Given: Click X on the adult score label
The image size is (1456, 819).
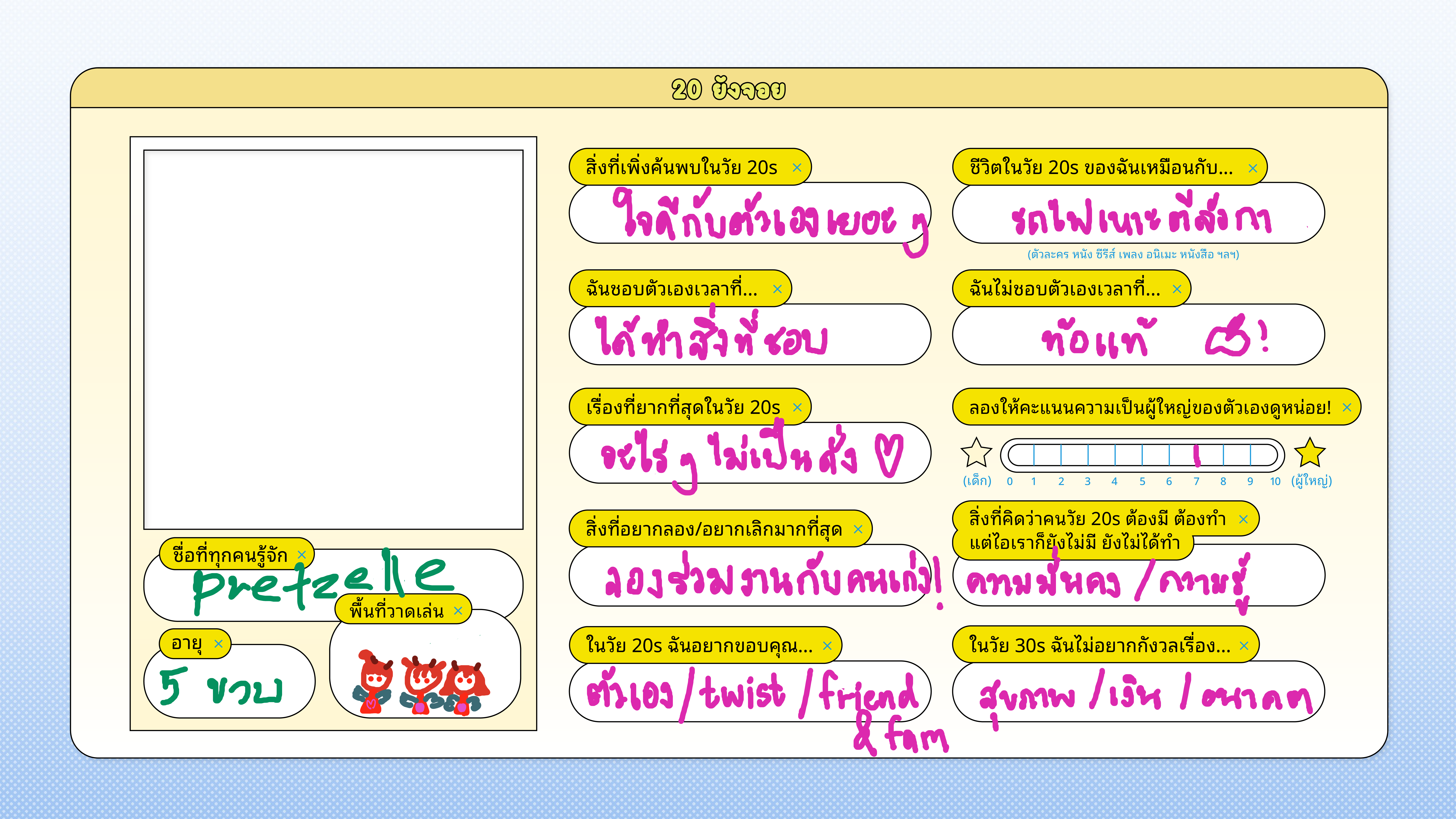Looking at the screenshot, I should click(x=1347, y=407).
